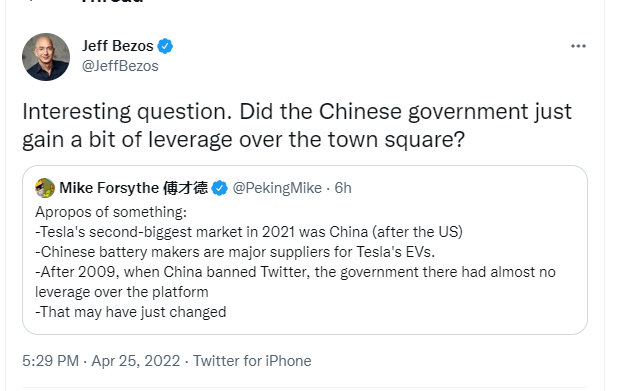Click Jeff Bezos verified badge icon

(165, 46)
